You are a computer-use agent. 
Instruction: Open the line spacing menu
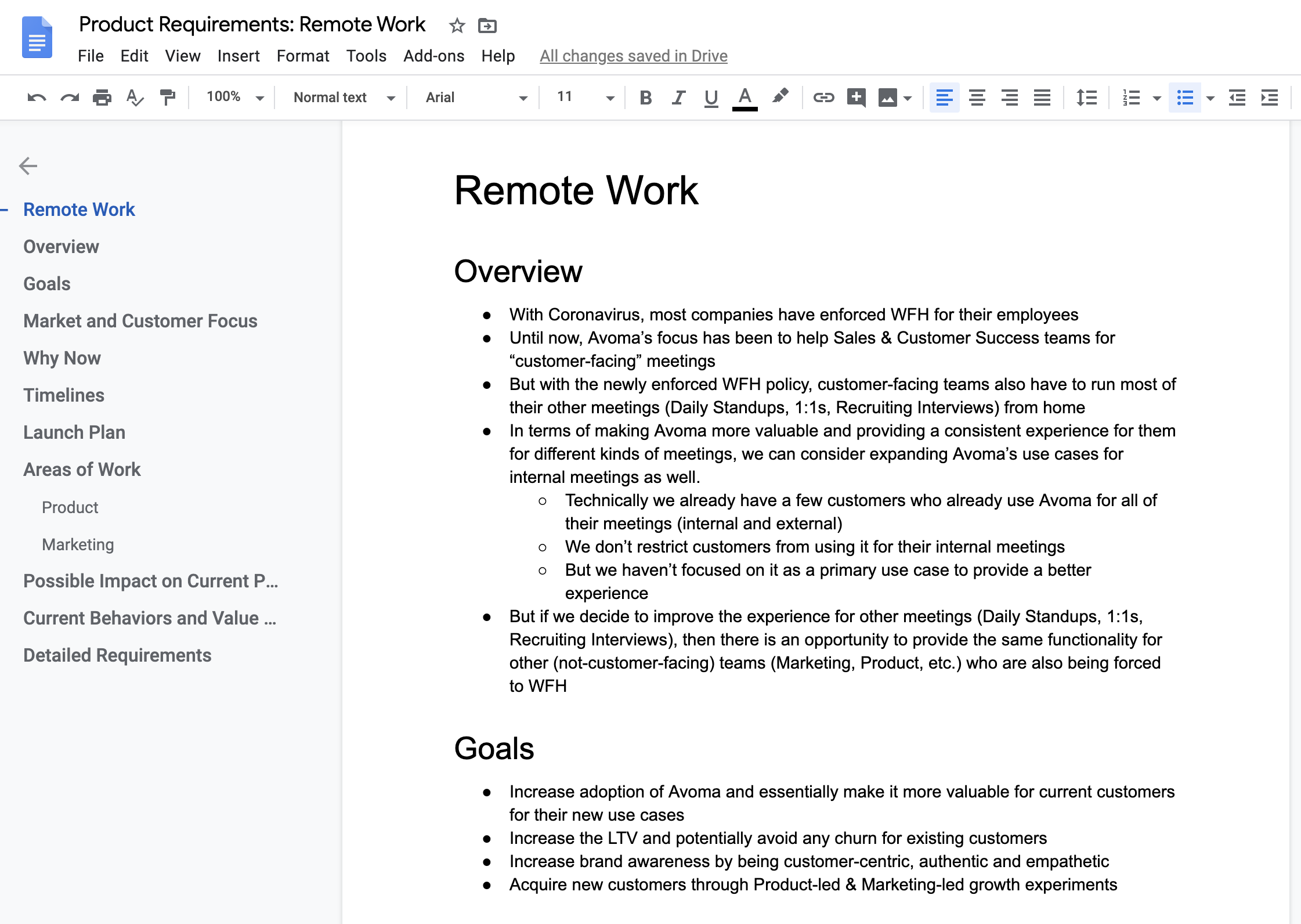[1086, 98]
